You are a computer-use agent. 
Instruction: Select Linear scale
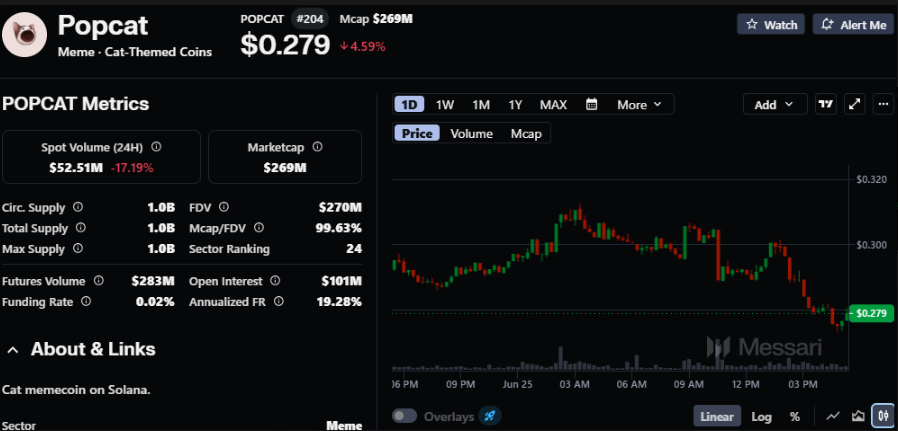(x=716, y=416)
